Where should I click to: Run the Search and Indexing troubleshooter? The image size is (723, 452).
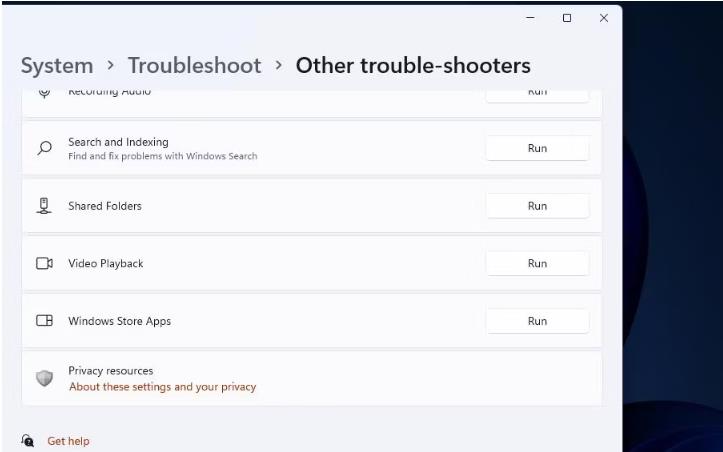[537, 148]
